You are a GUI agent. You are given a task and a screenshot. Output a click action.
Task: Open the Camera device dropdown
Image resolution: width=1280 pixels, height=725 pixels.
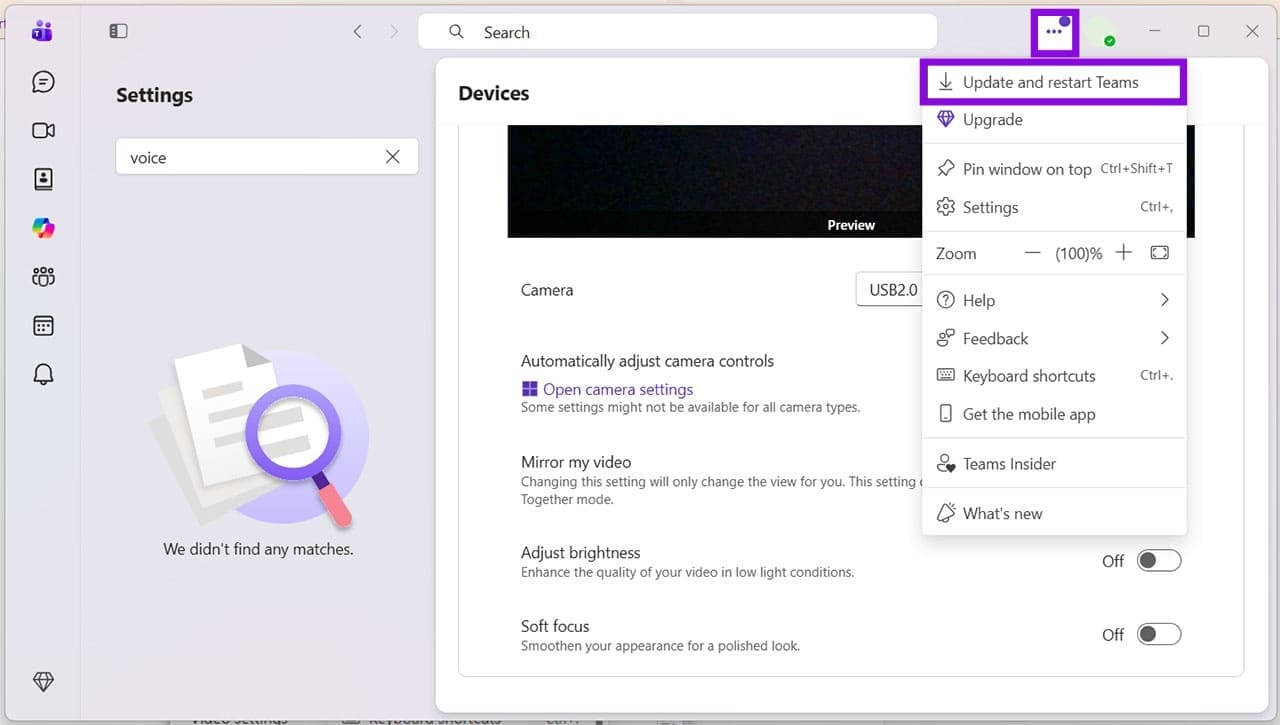click(x=889, y=290)
